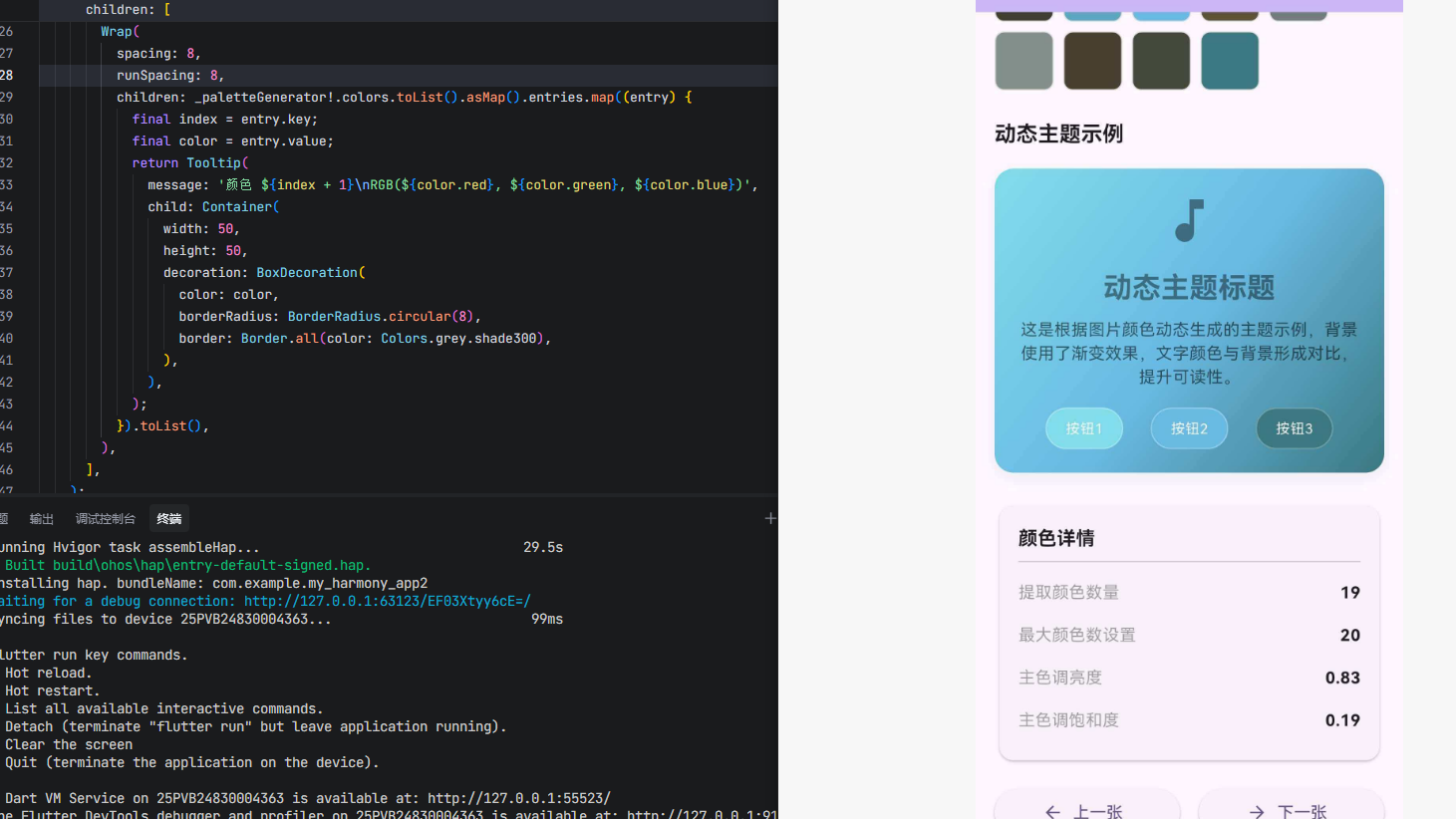Click the 下一张 navigation button
This screenshot has width=1456, height=819.
coord(1291,809)
